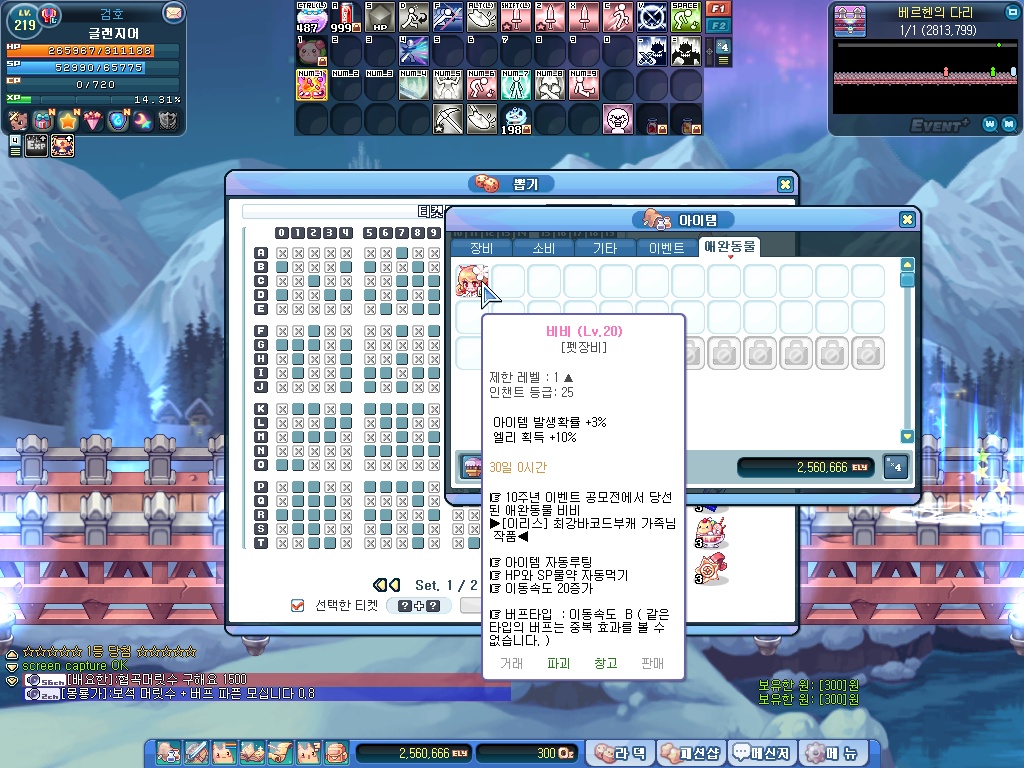Use the laughing face emote slot
This screenshot has height=768, width=1024.
(x=618, y=119)
